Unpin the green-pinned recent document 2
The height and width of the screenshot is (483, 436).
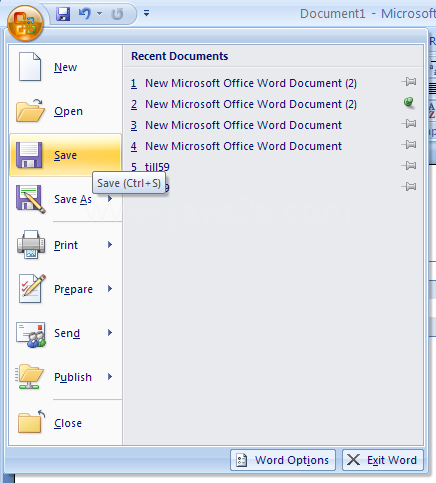point(409,103)
